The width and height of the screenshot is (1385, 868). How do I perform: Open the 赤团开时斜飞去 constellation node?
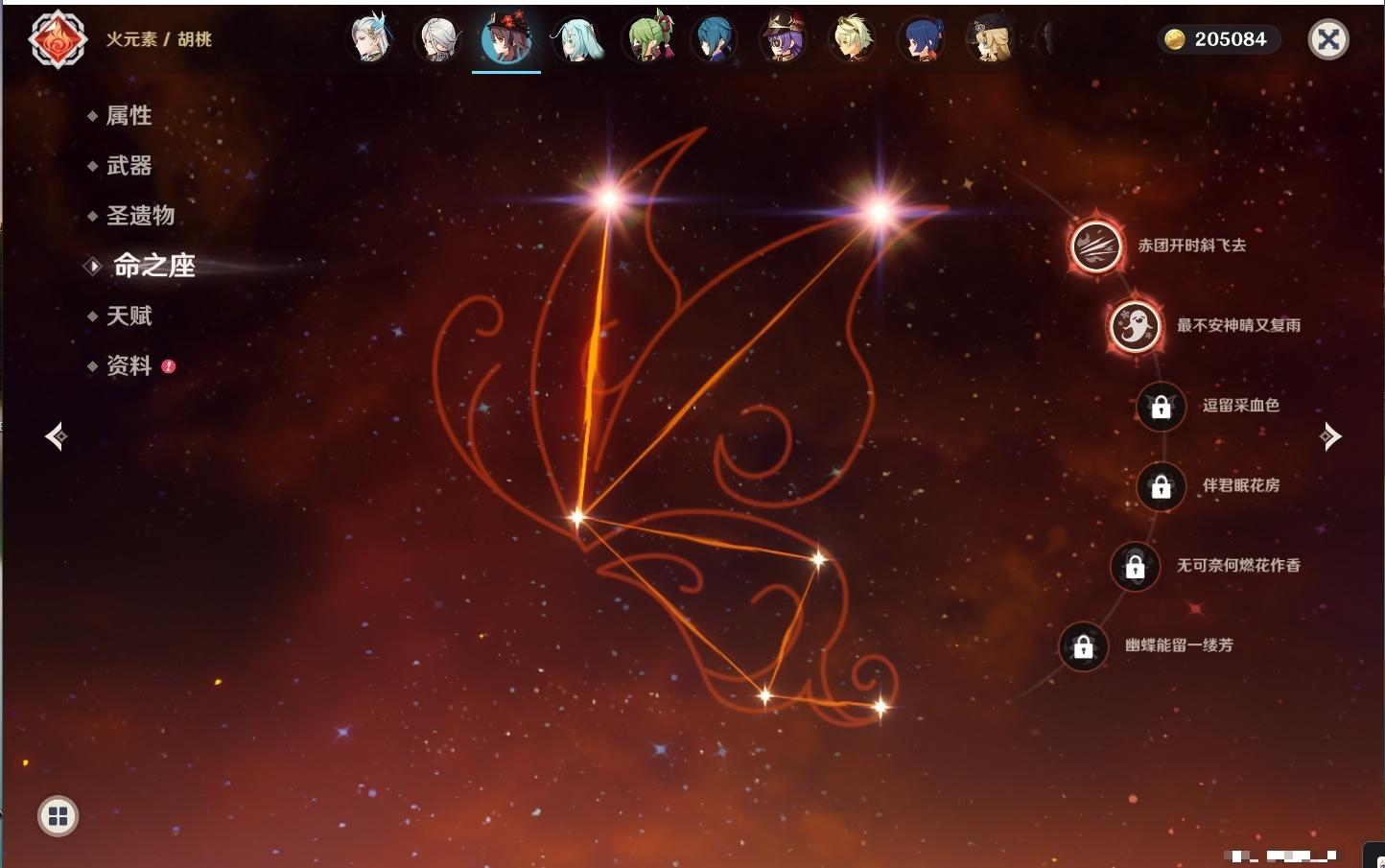pyautogui.click(x=1095, y=246)
